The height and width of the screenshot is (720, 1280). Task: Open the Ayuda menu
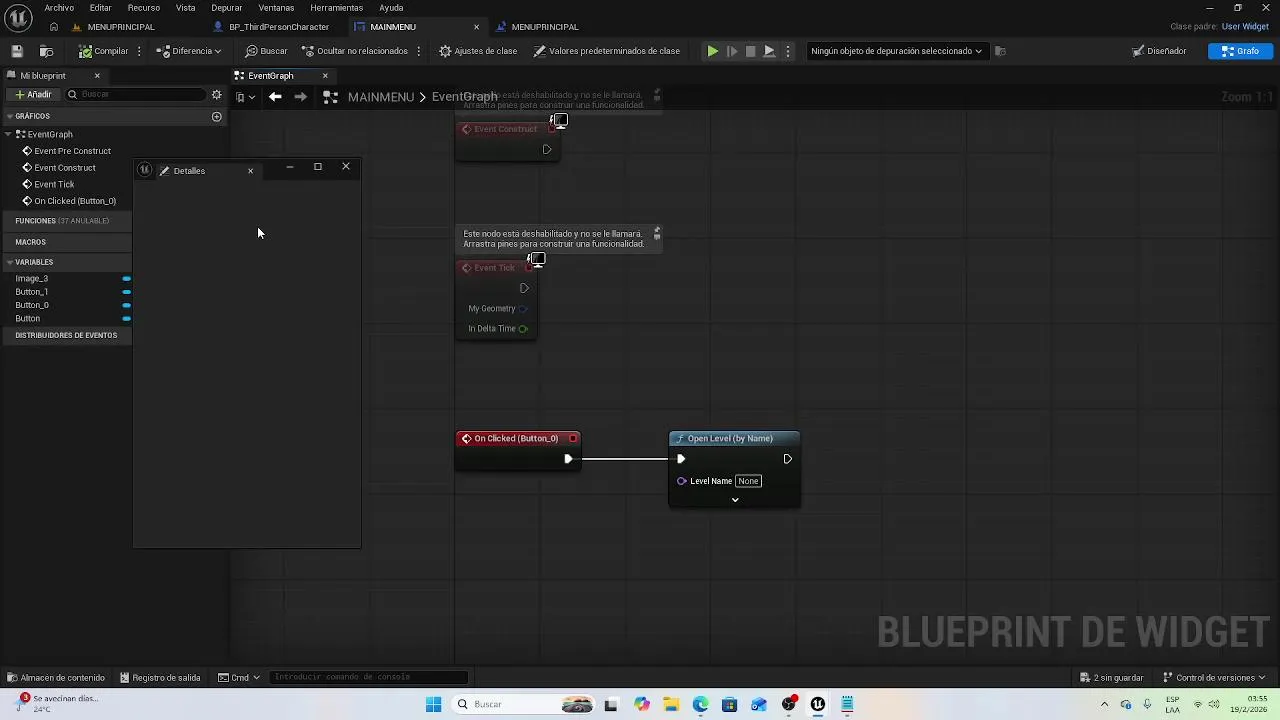coord(391,8)
